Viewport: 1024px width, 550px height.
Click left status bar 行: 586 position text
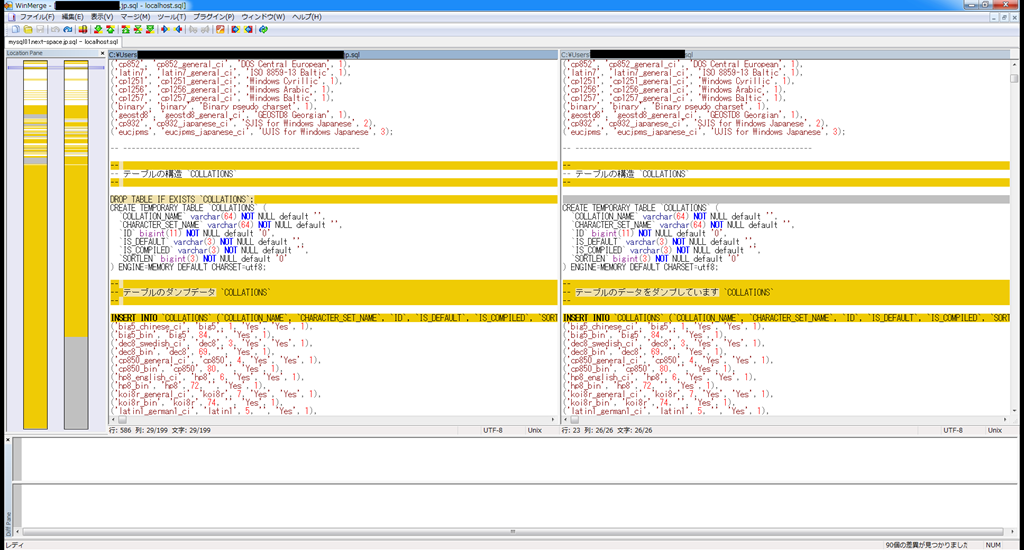(x=160, y=430)
